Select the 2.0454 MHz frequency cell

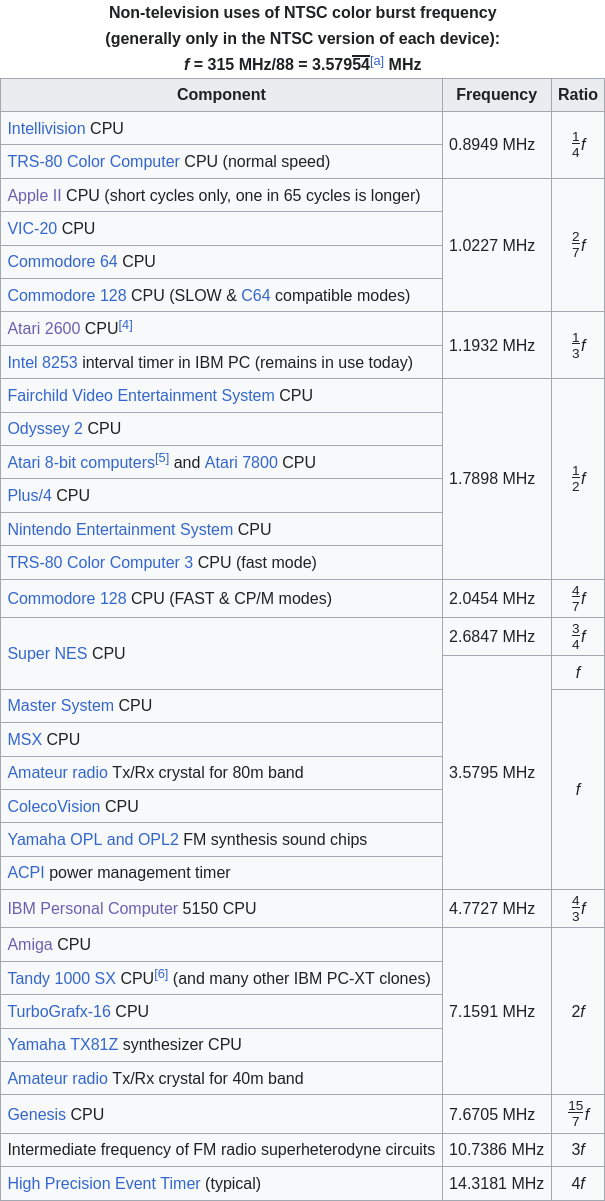point(497,598)
